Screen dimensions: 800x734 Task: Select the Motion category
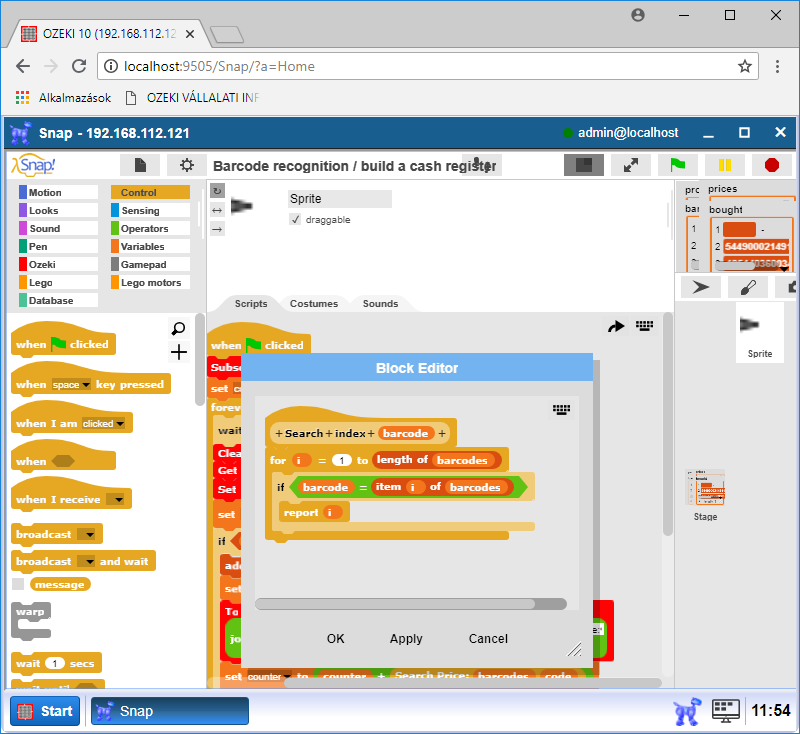point(58,192)
